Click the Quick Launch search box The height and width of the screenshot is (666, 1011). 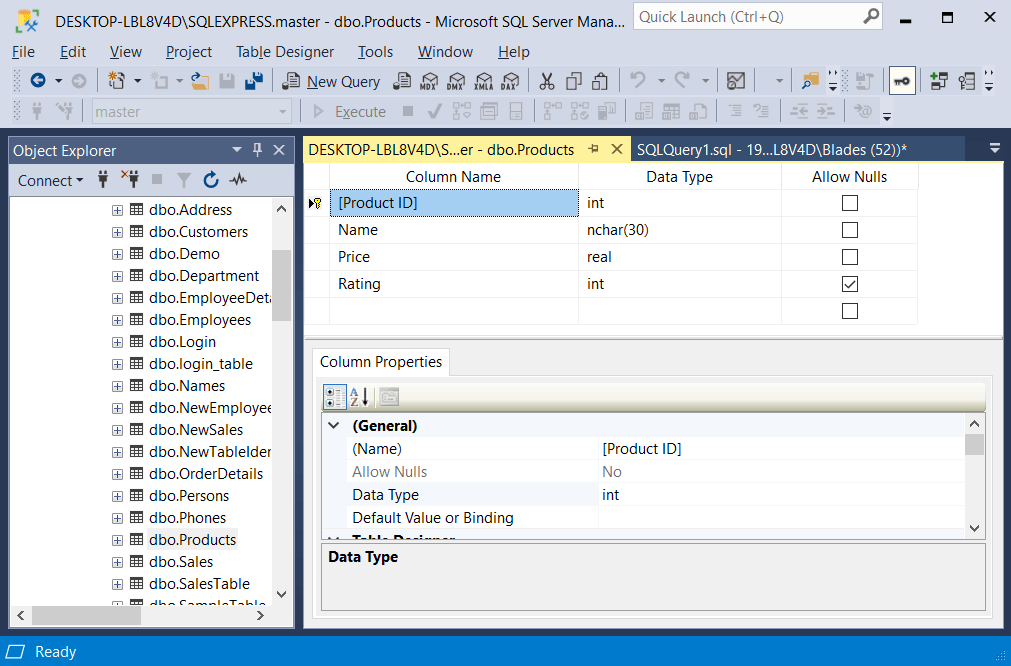click(750, 17)
